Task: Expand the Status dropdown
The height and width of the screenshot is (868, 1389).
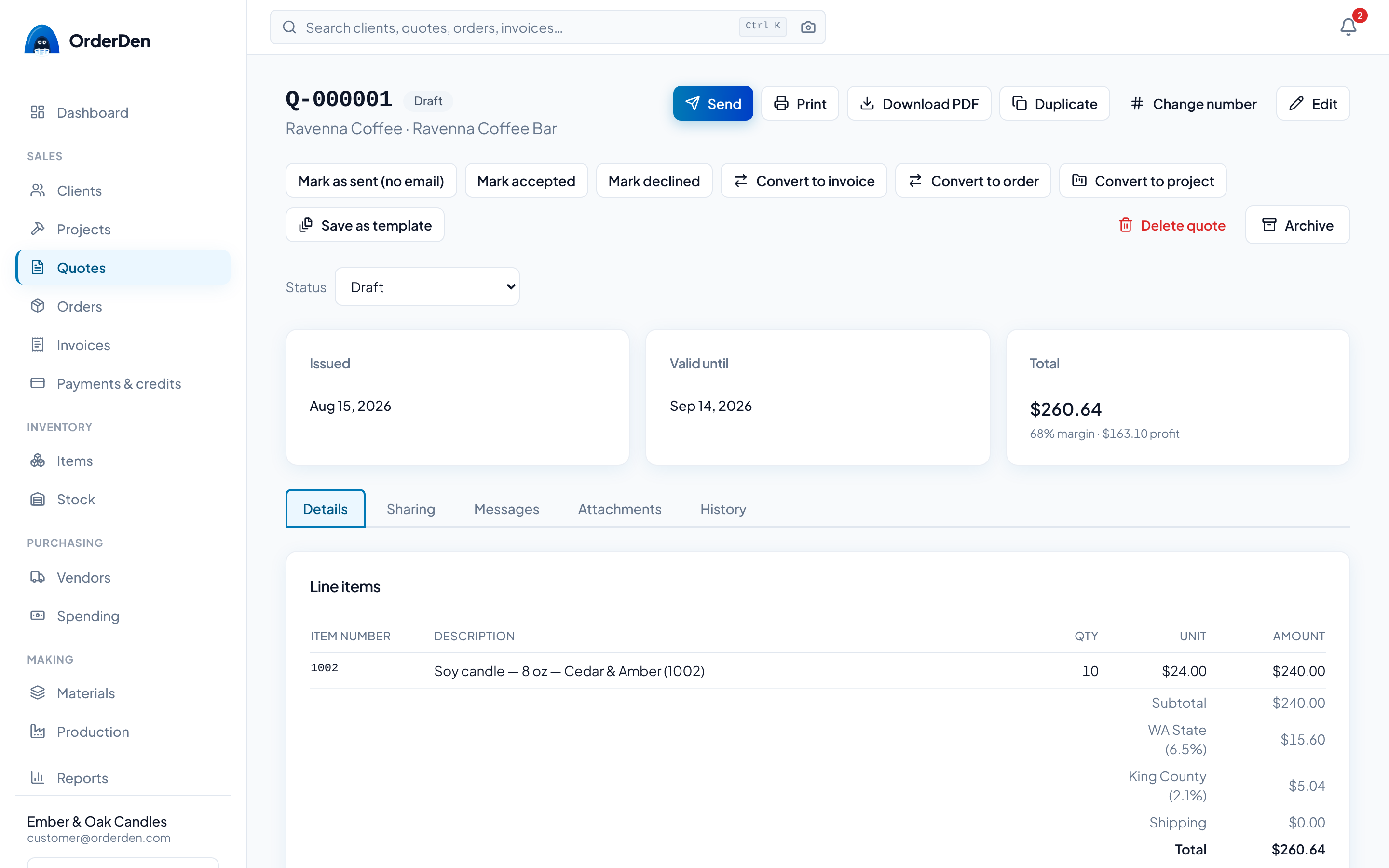Action: tap(427, 287)
